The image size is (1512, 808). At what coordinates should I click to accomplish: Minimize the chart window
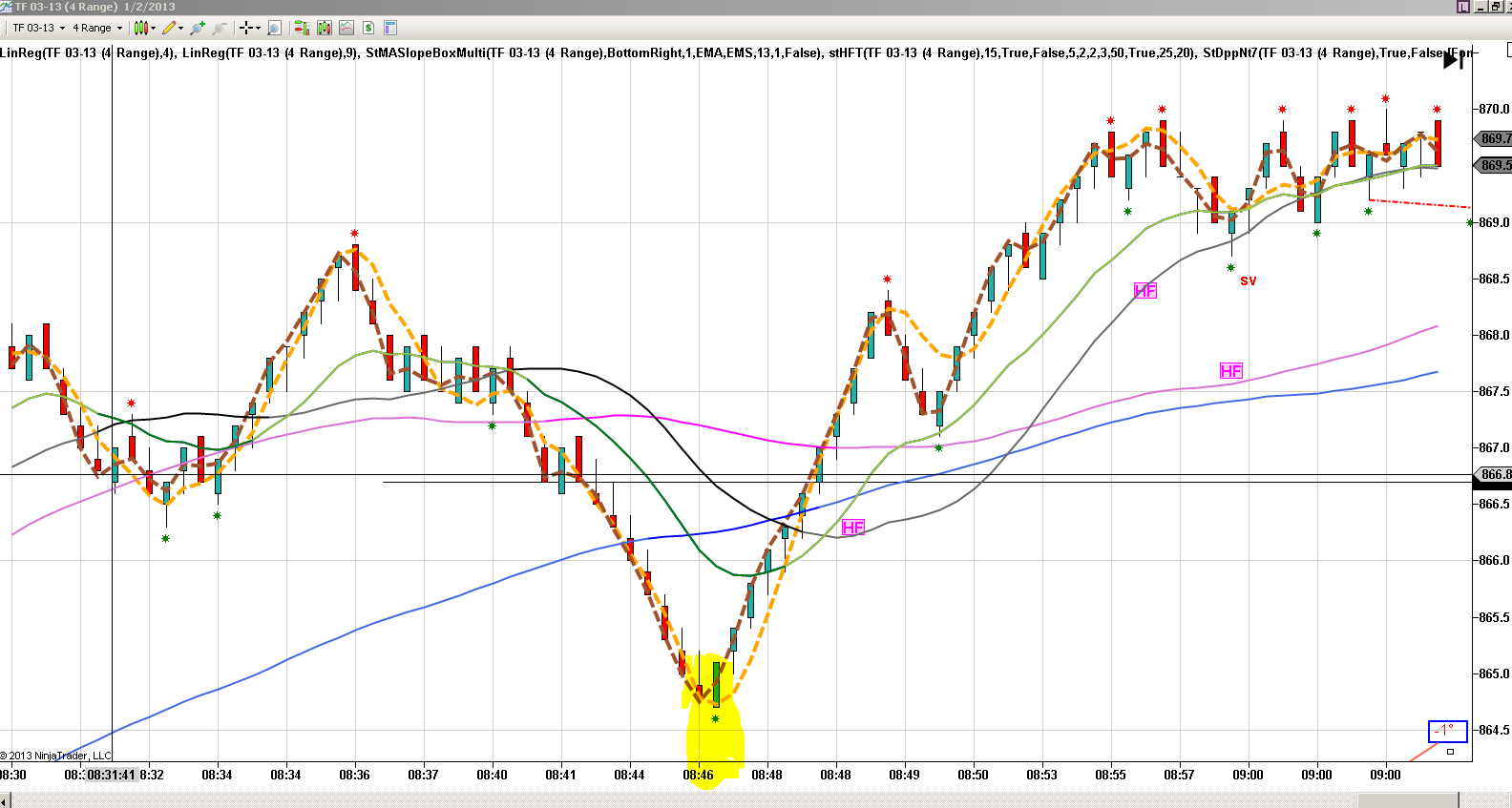pos(1480,7)
